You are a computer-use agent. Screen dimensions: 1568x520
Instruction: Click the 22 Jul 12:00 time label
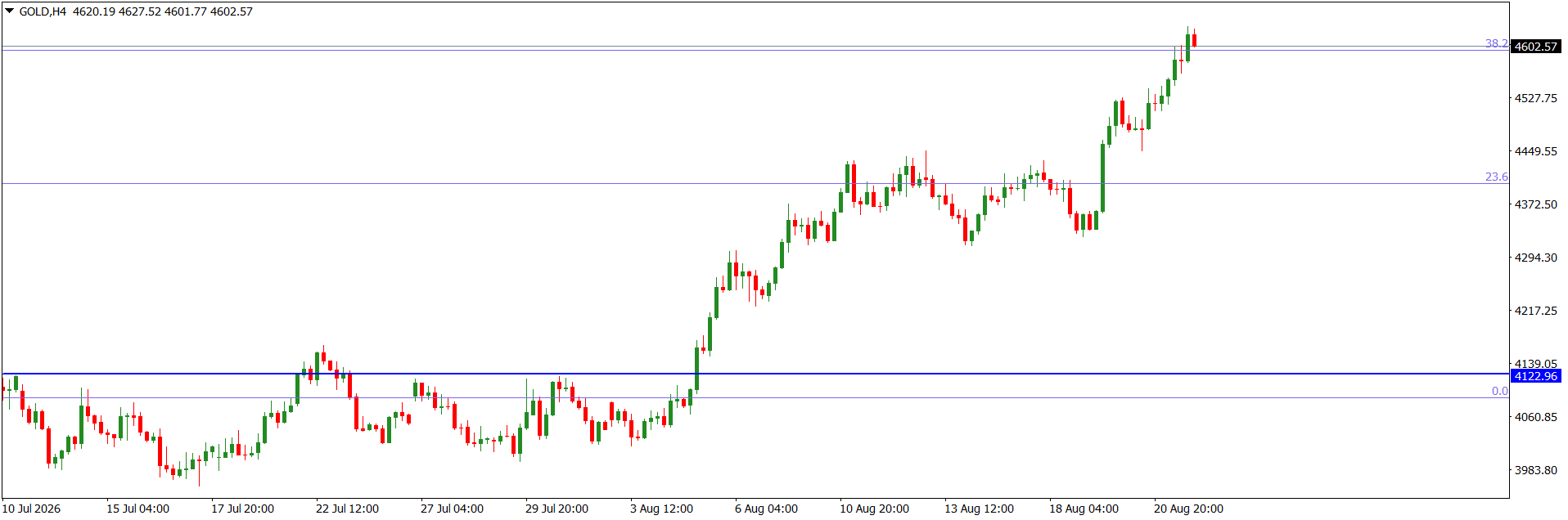tap(347, 509)
